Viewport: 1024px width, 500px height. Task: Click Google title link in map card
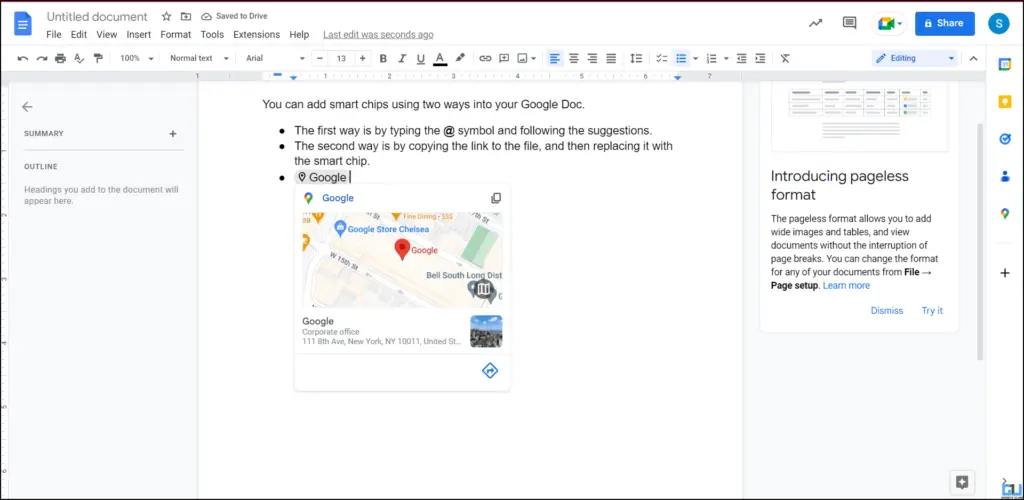338,198
